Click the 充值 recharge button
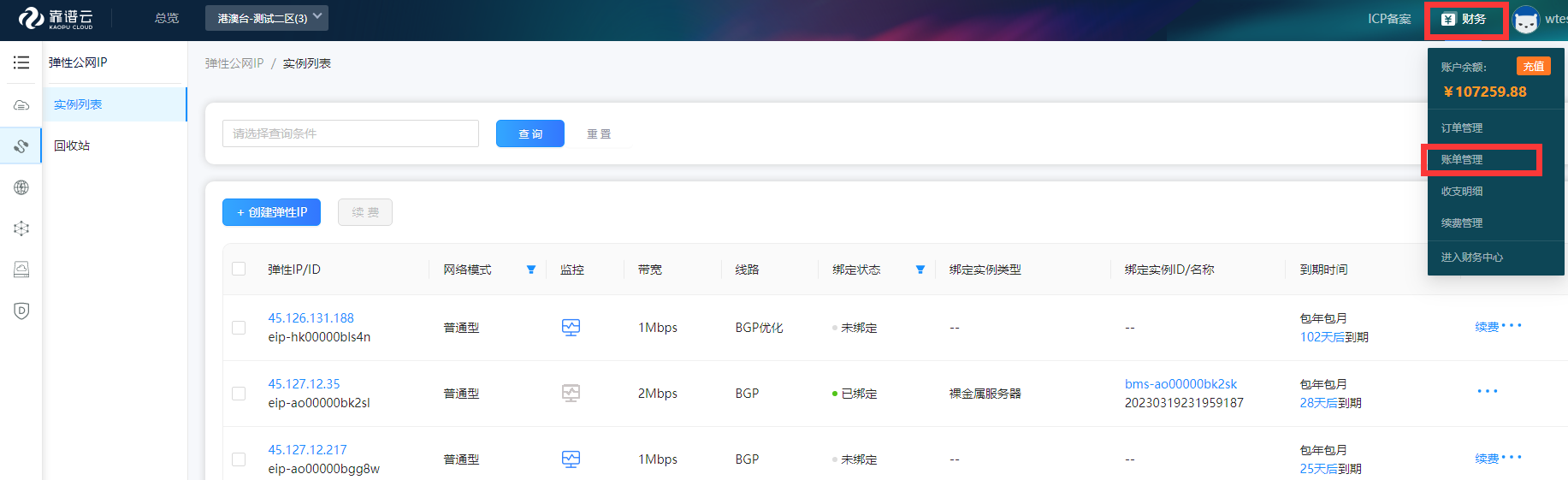 pyautogui.click(x=1534, y=66)
